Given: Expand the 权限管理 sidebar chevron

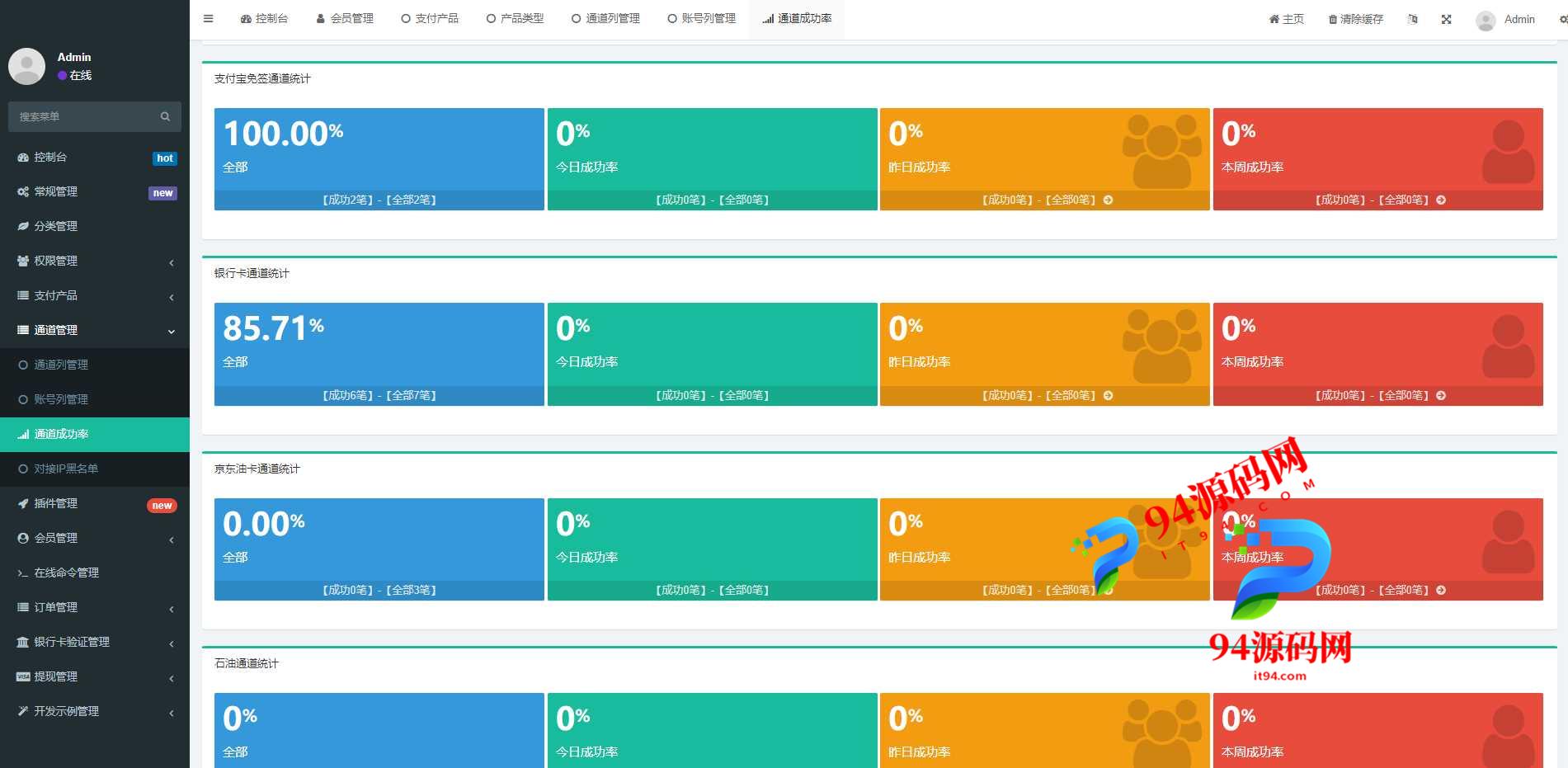Looking at the screenshot, I should (172, 262).
